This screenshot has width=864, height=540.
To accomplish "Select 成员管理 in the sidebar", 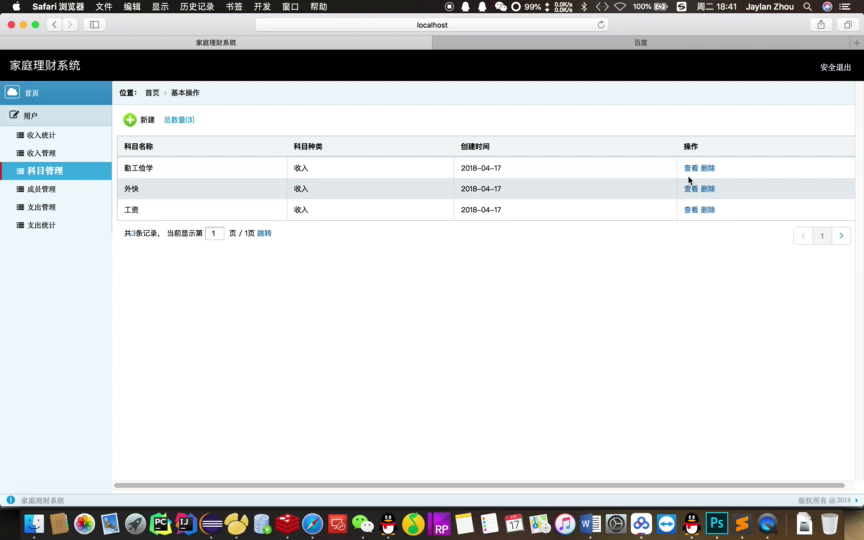I will click(41, 189).
